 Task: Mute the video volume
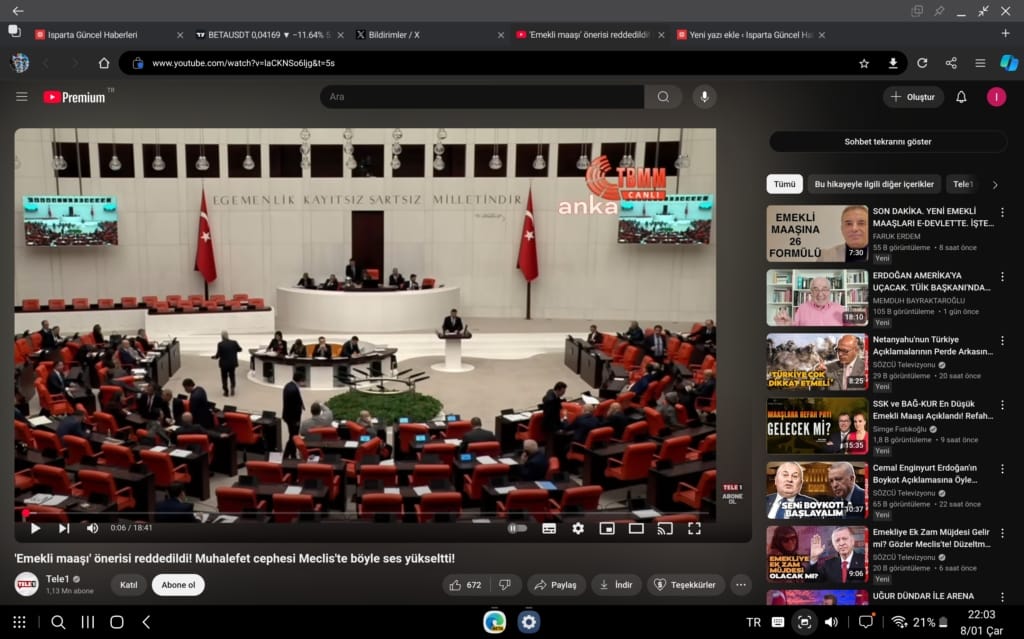click(92, 528)
